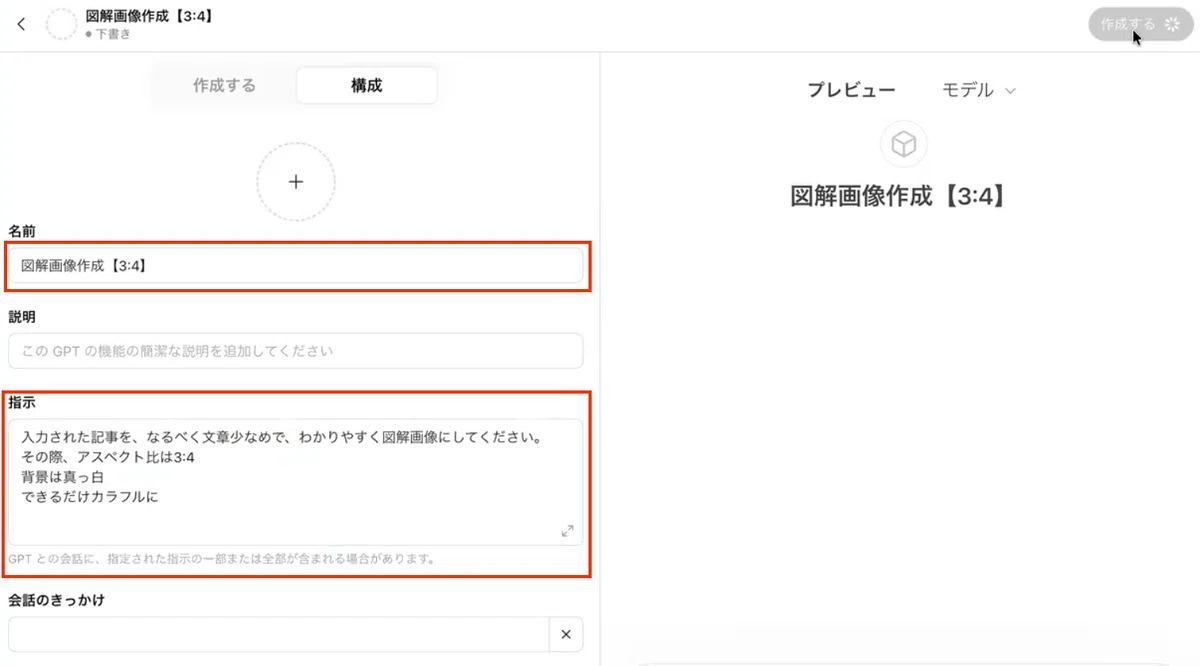Open the モデル dropdown
Screen dimensions: 1200x666
978,90
